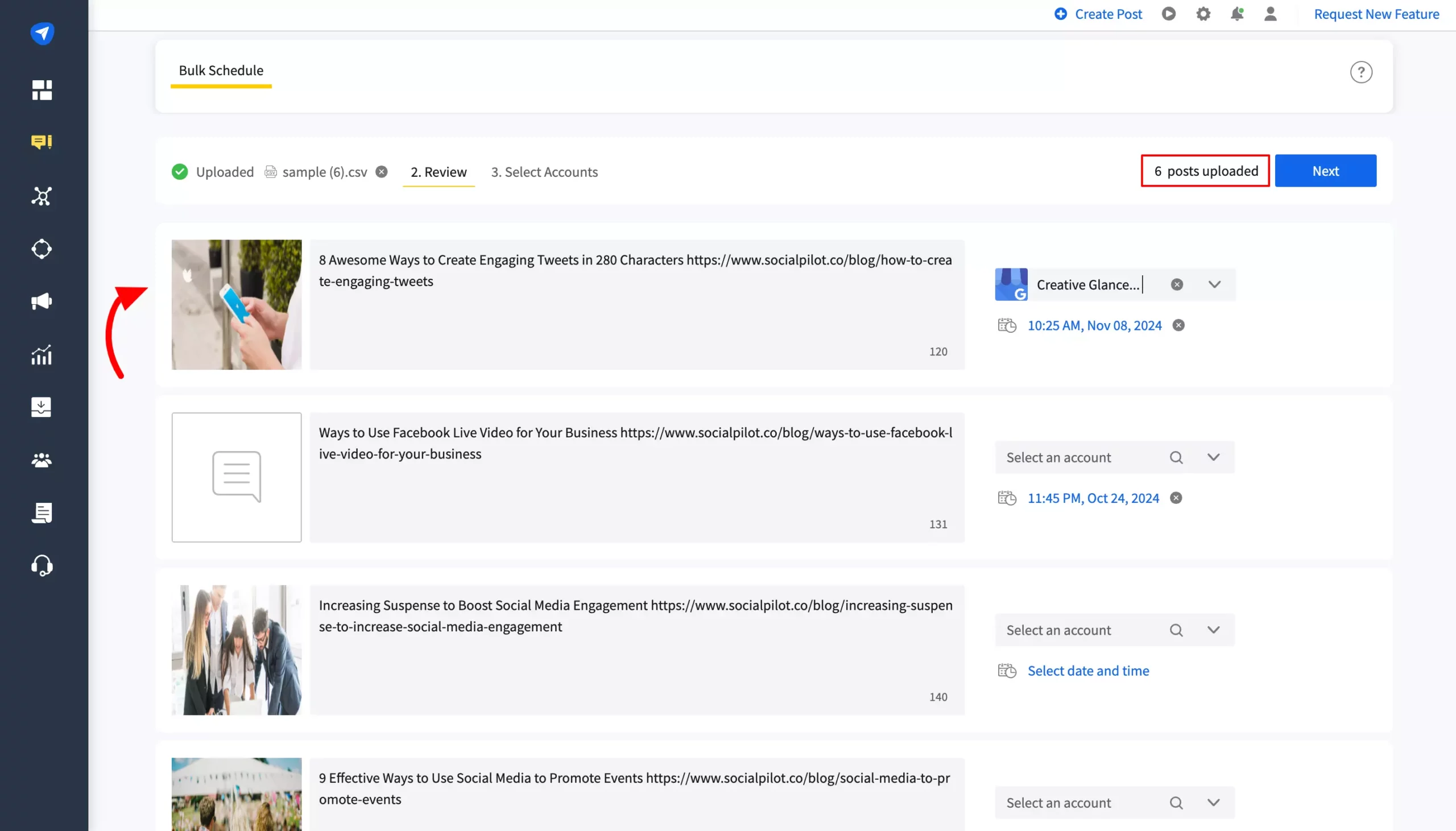Click calendar icon beside 11:45 PM date
The height and width of the screenshot is (831, 1456).
tap(1007, 498)
